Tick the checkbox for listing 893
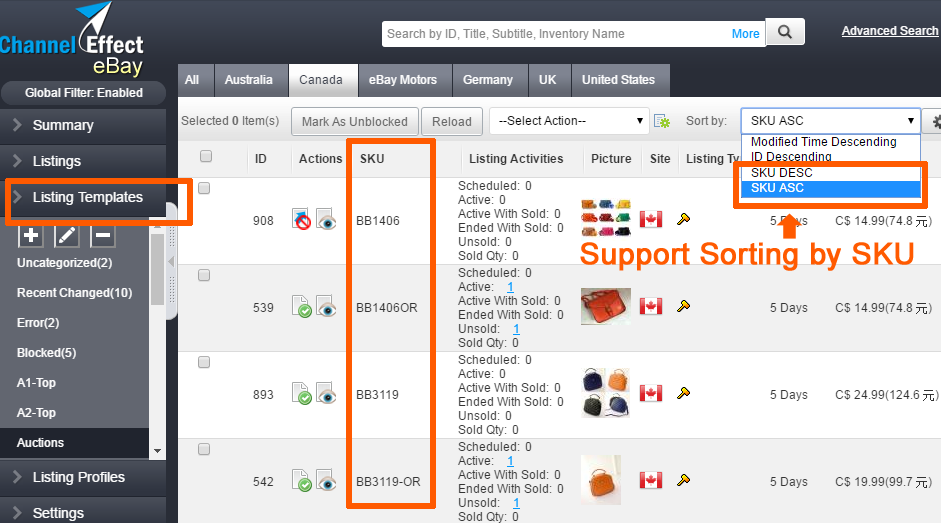 pyautogui.click(x=204, y=362)
